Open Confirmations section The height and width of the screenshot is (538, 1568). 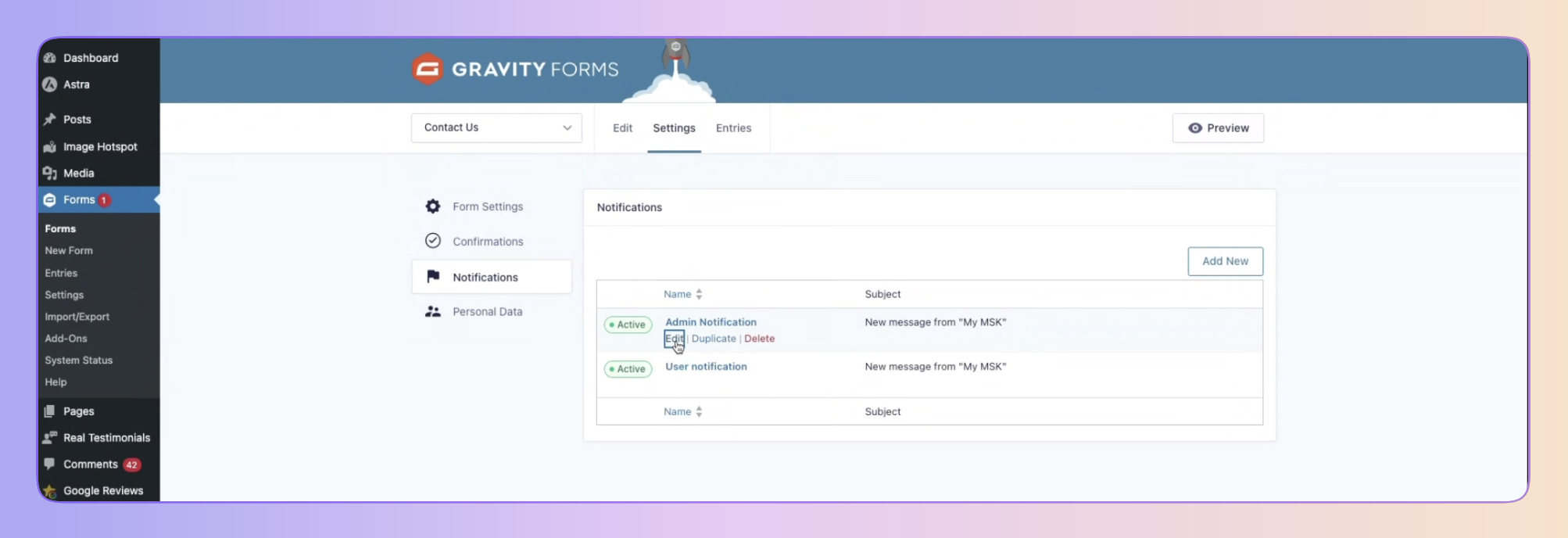492,242
